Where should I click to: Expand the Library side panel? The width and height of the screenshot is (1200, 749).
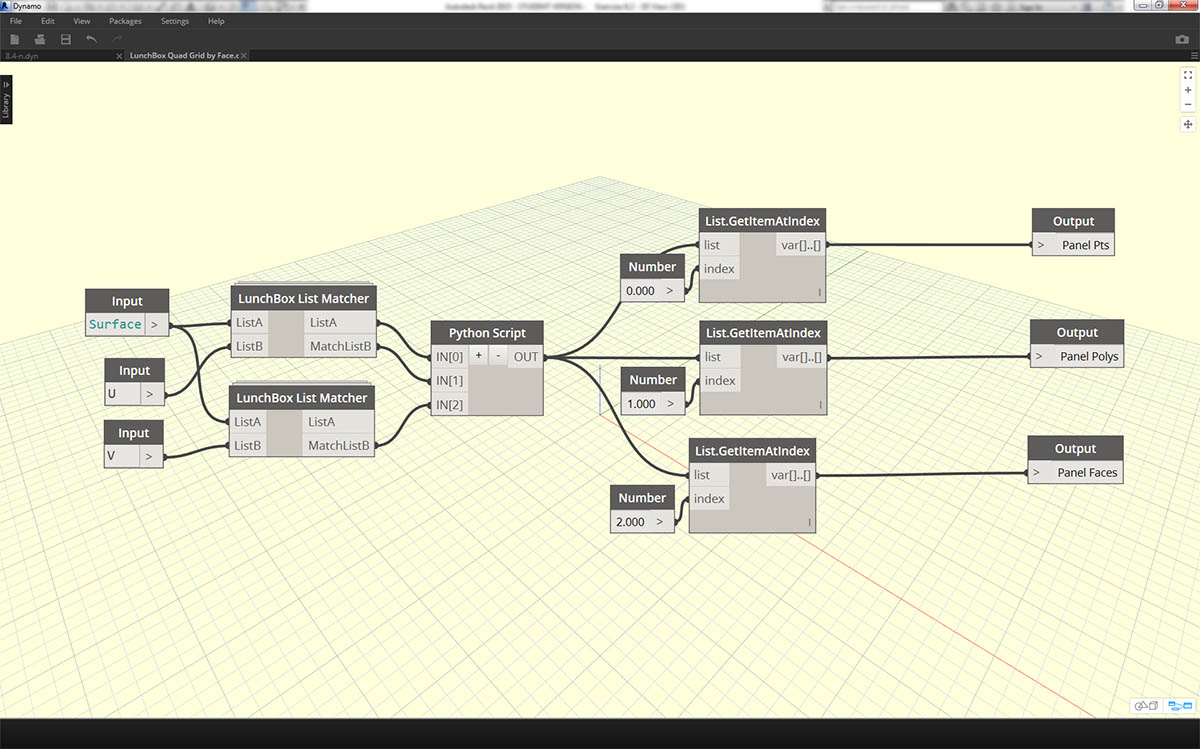point(6,100)
